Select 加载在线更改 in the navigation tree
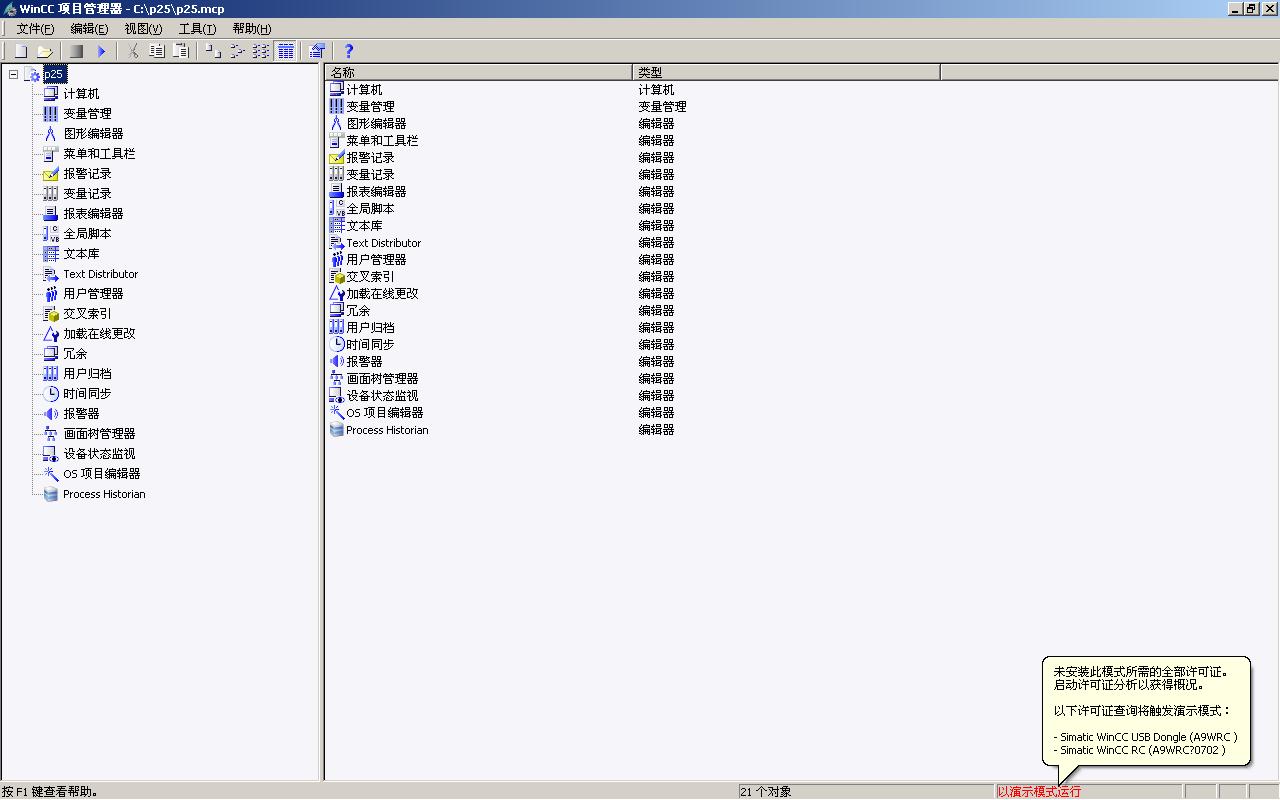This screenshot has height=800, width=1280. 99,334
